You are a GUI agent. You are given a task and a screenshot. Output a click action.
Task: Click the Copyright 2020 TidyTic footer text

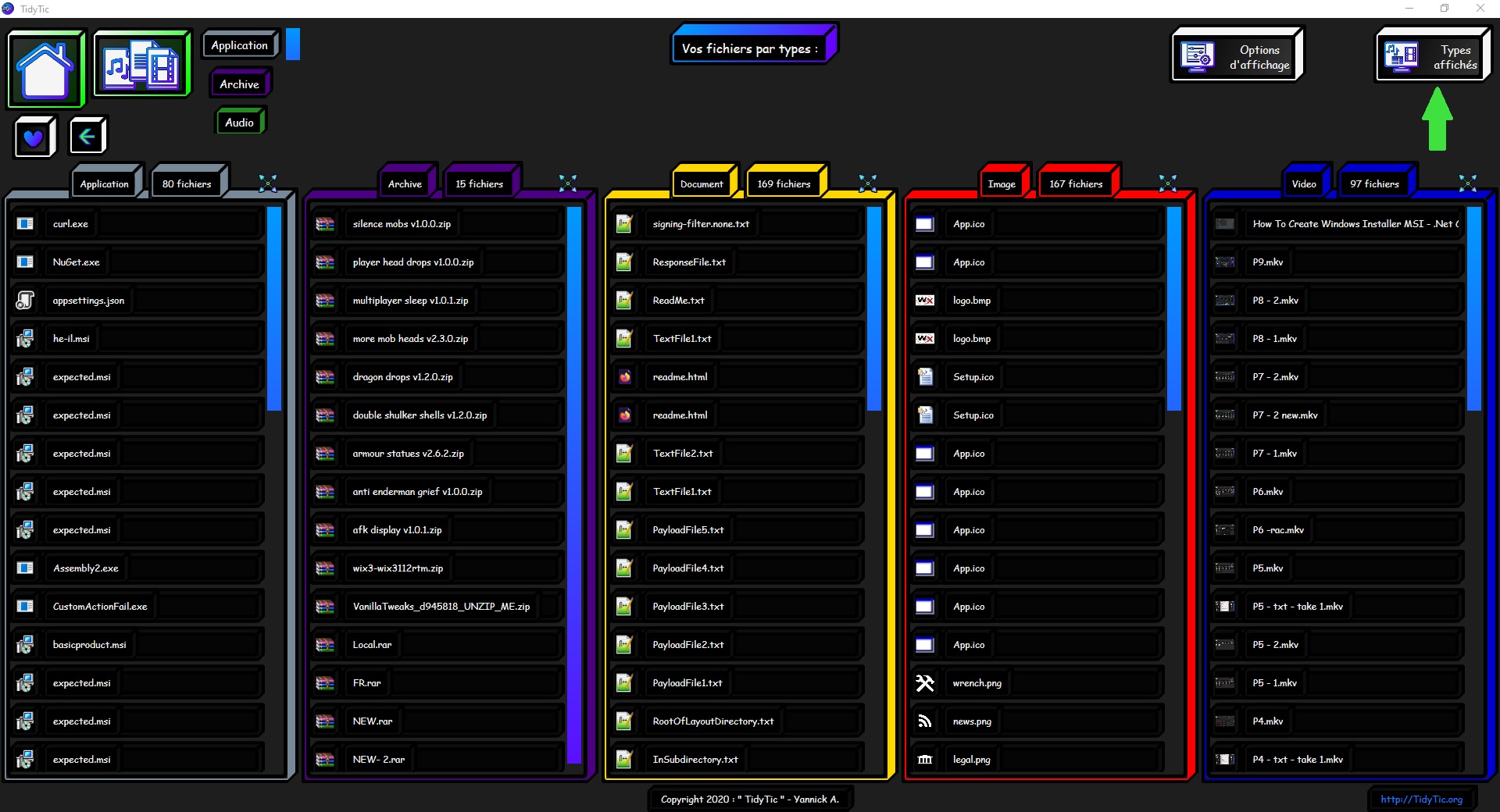pos(750,800)
